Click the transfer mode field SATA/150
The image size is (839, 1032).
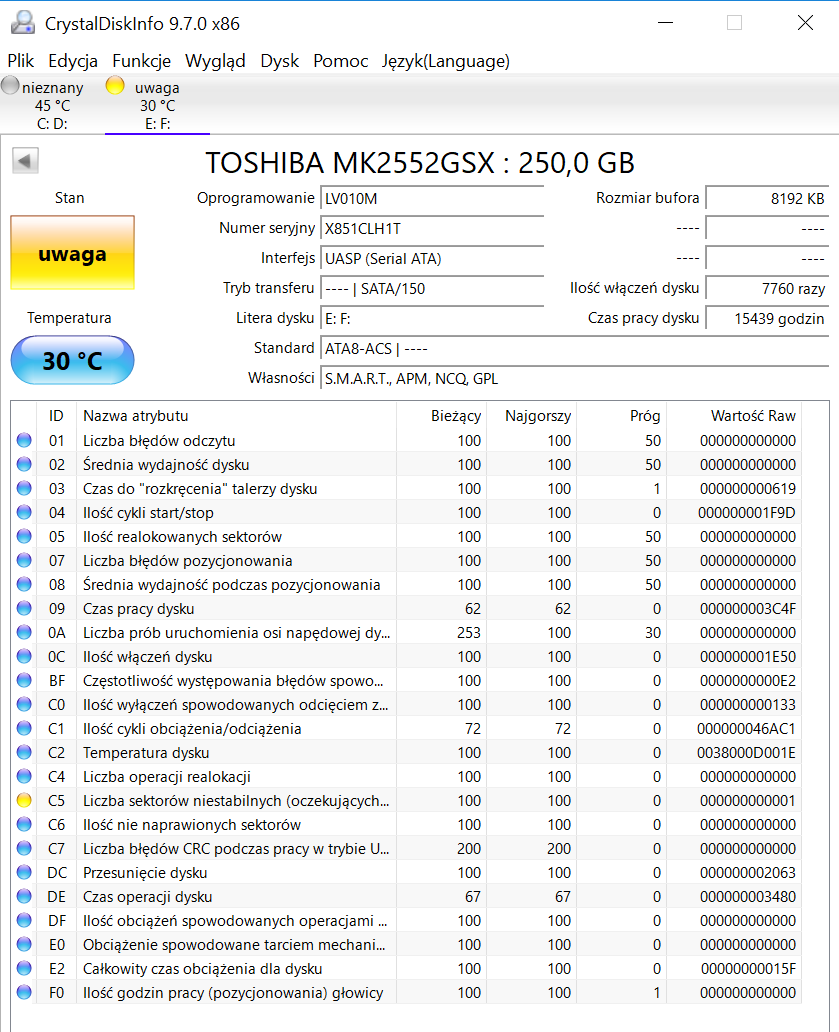click(432, 288)
